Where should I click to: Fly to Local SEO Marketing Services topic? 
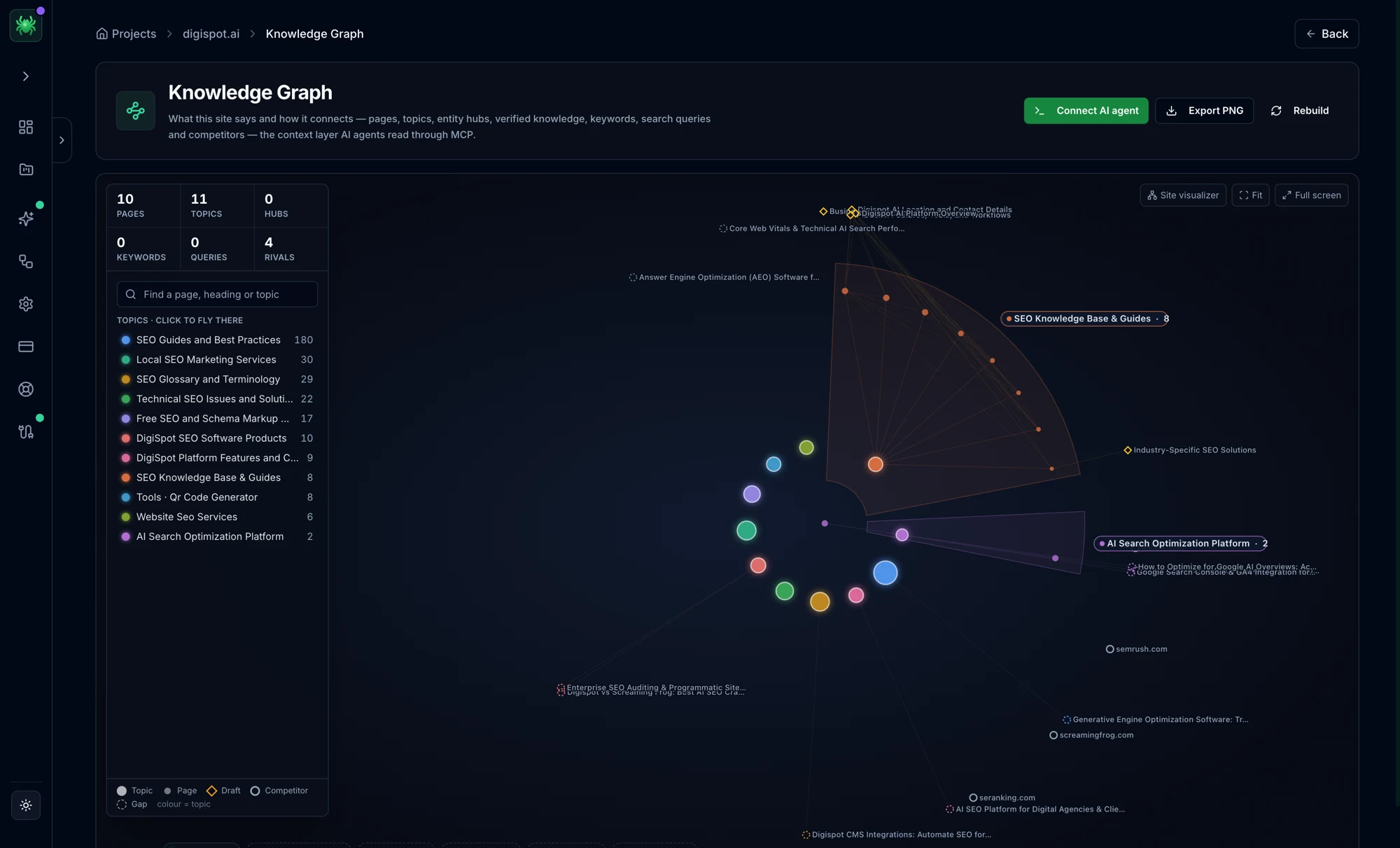click(217, 359)
